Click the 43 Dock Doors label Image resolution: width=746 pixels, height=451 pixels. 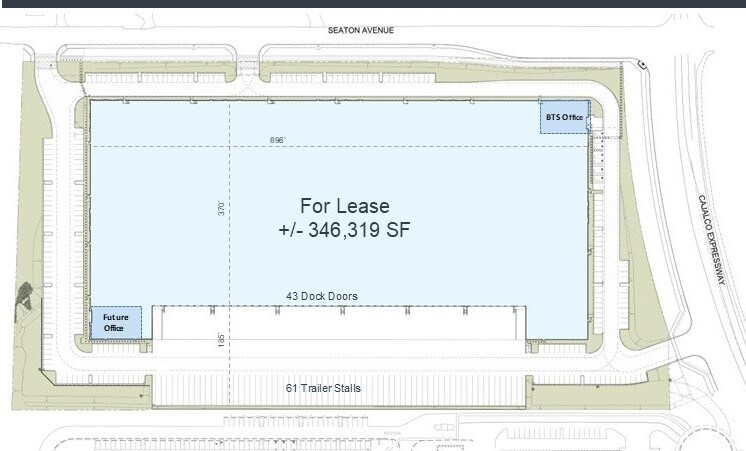point(322,296)
